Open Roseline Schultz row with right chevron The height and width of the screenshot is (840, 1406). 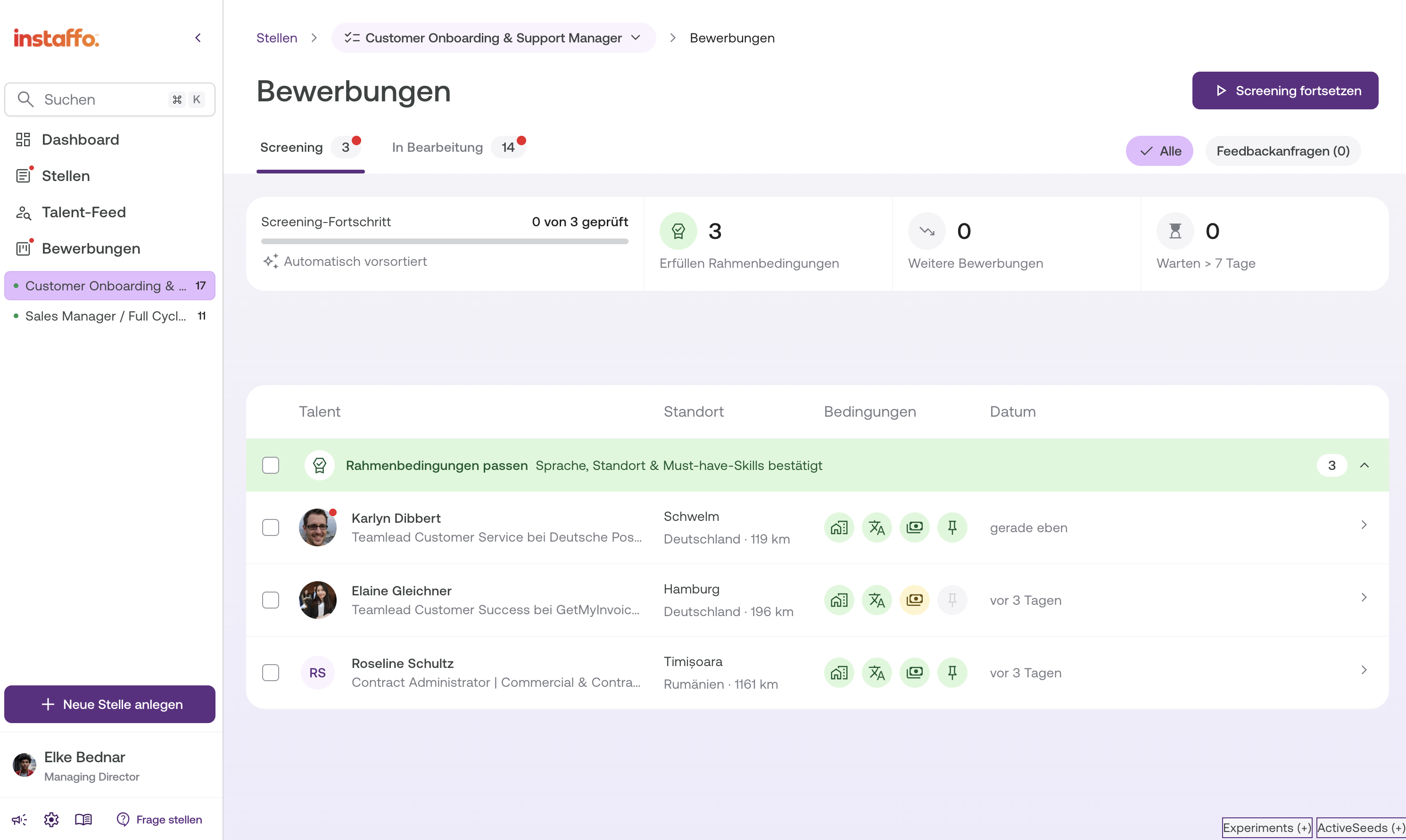[1364, 670]
